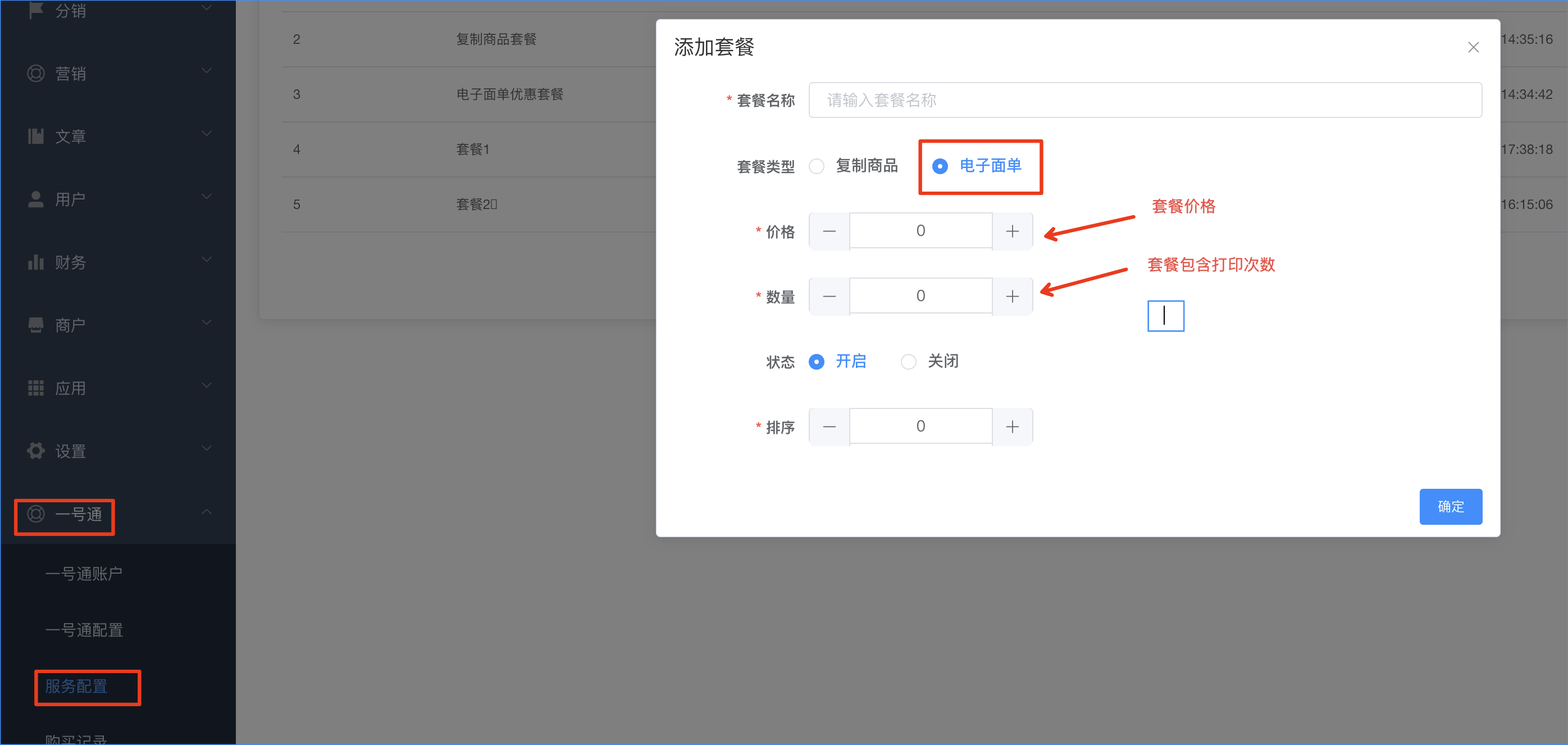Expand the 分销 menu chevron
Viewport: 1568px width, 745px height.
(x=207, y=8)
